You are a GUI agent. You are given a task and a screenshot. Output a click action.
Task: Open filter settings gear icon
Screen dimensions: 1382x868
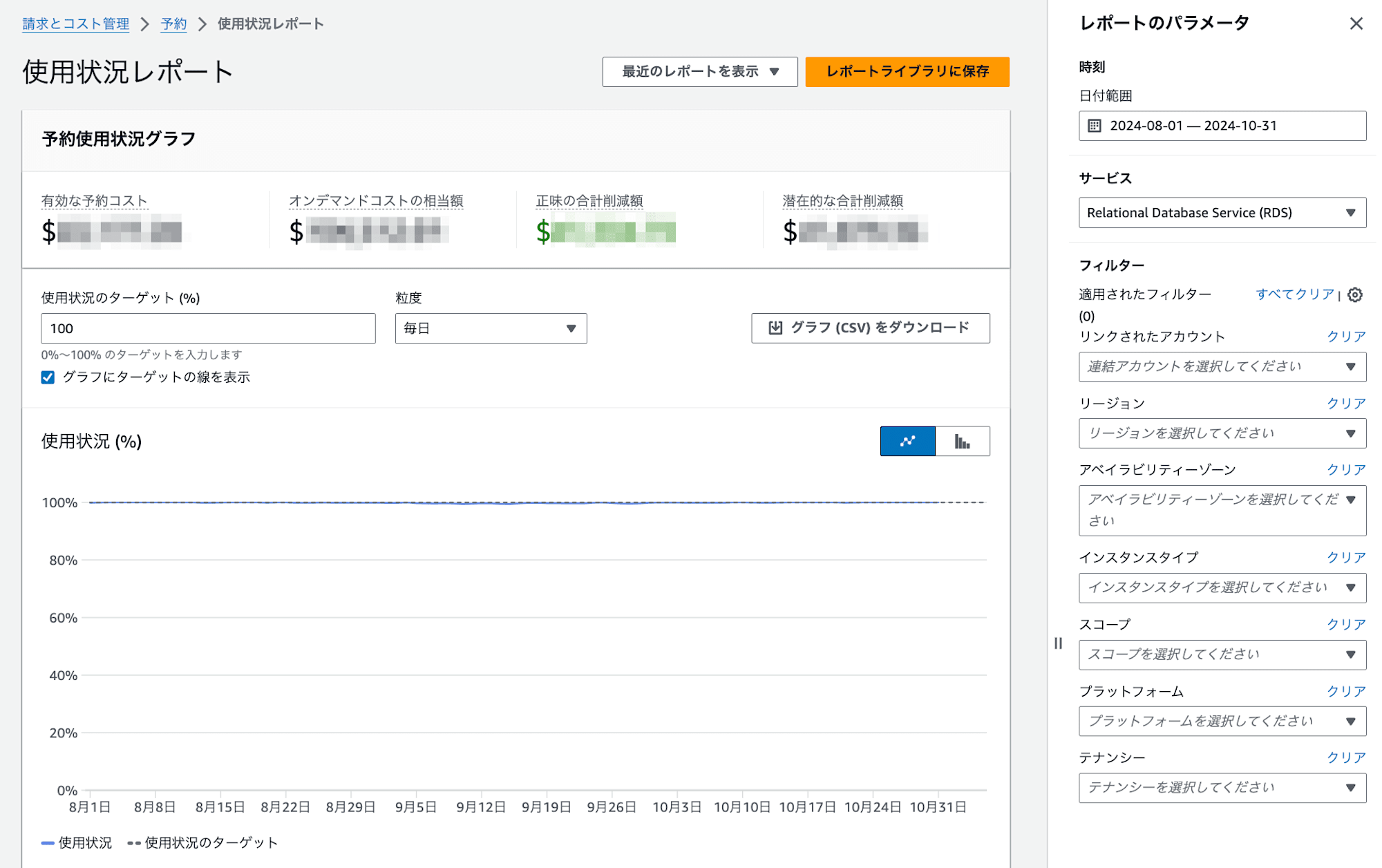click(1355, 295)
